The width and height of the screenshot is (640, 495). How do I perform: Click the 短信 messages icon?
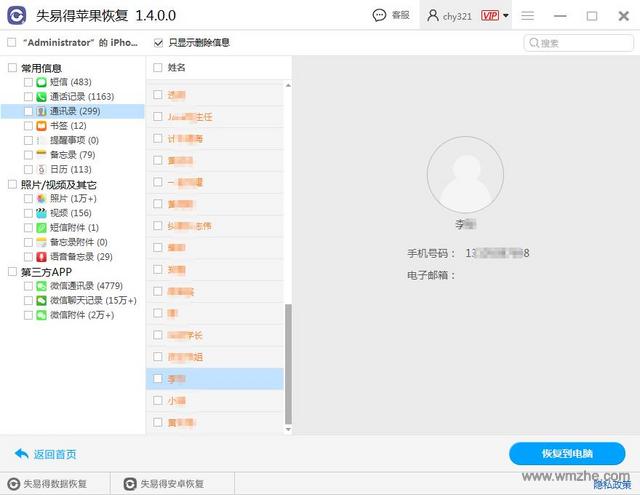click(x=42, y=82)
